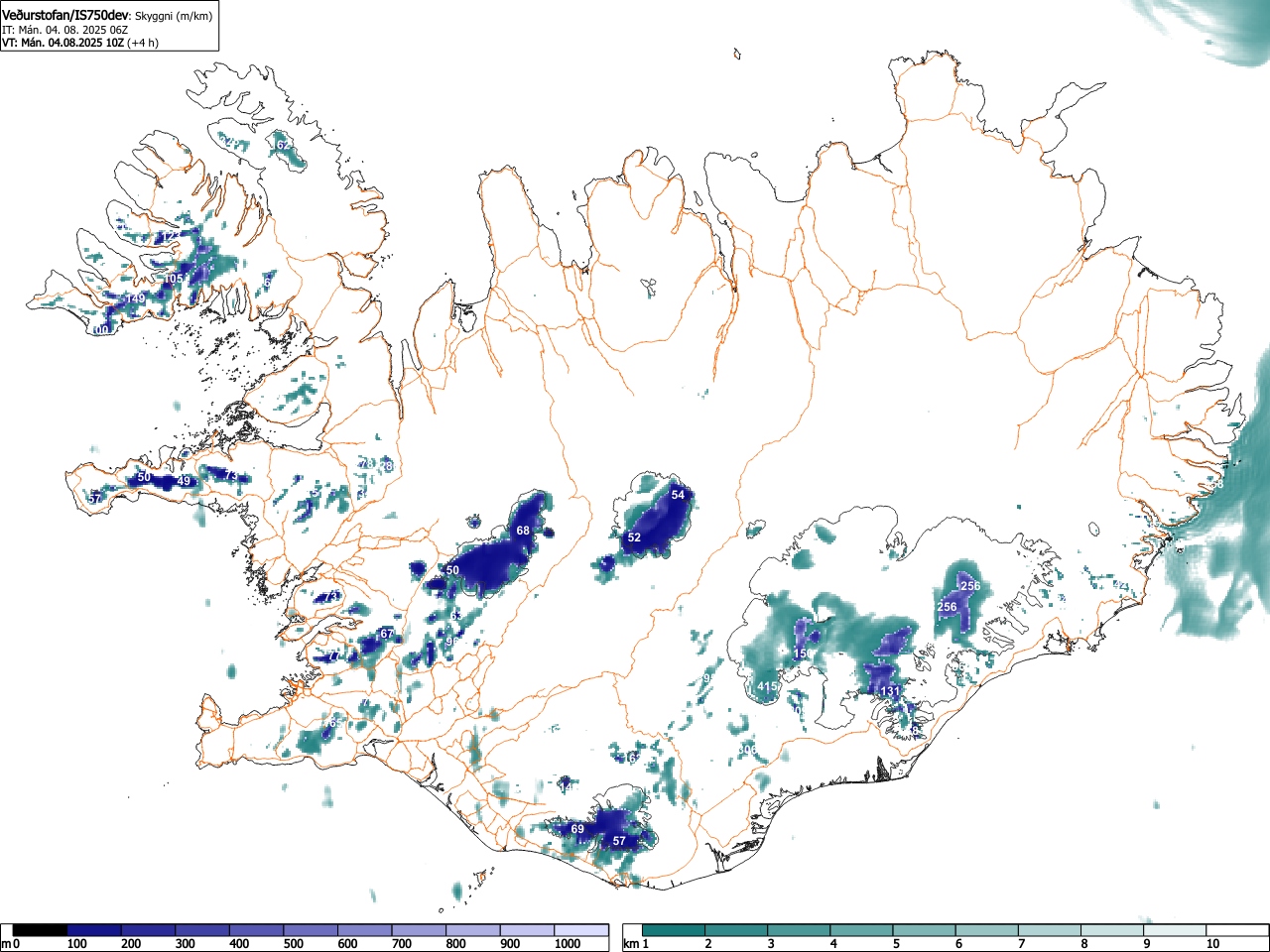Click the '415' visibility value on the glacier
The height and width of the screenshot is (952, 1270).
[767, 686]
